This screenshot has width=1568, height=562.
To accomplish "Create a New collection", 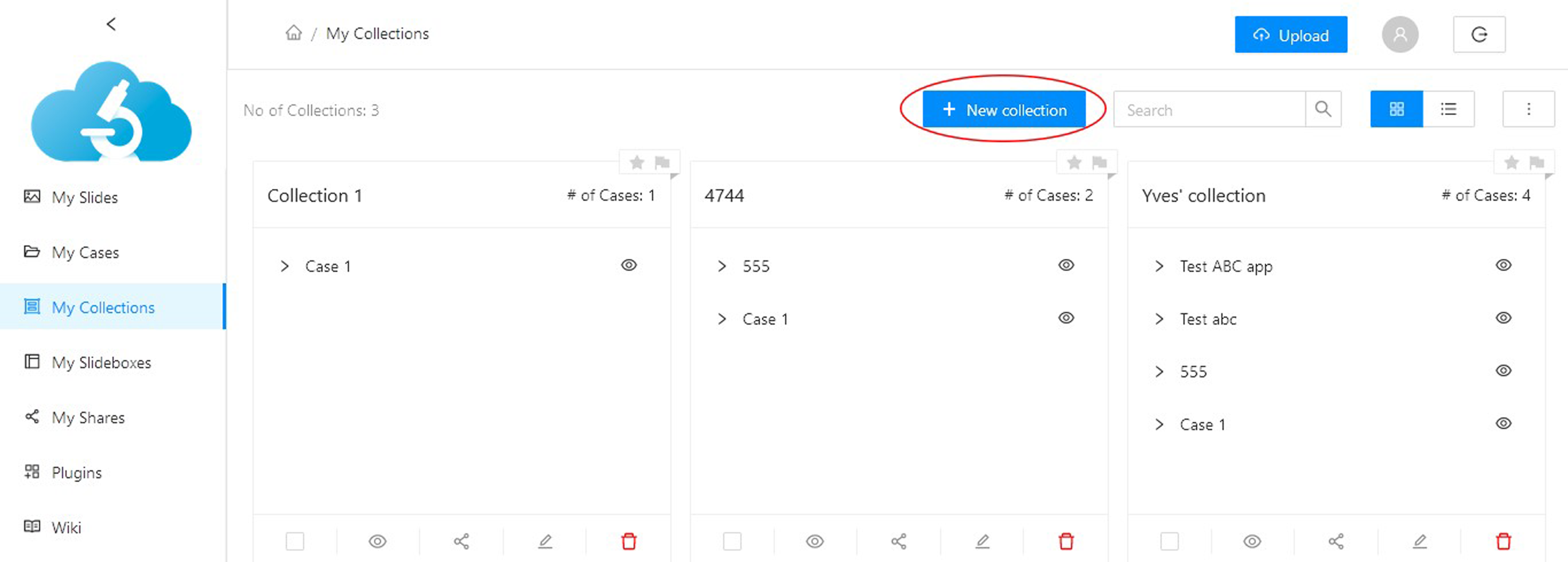I will pyautogui.click(x=1004, y=110).
